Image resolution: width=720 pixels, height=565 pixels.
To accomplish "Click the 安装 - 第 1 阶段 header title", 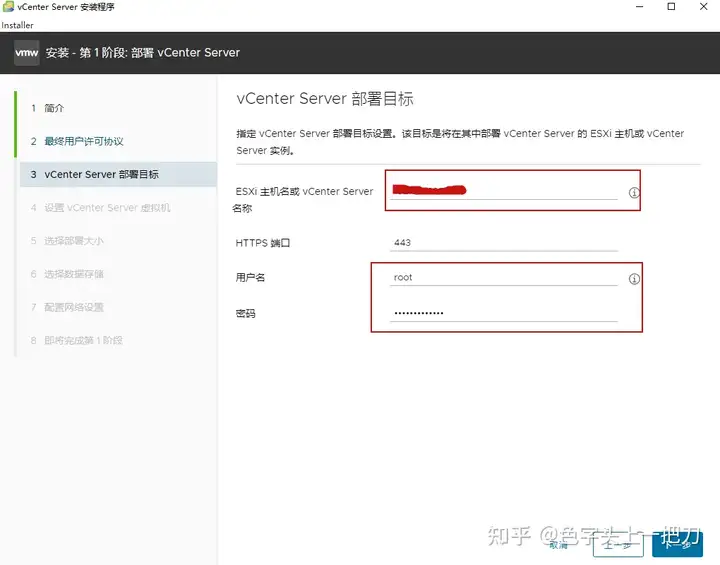I will point(142,53).
